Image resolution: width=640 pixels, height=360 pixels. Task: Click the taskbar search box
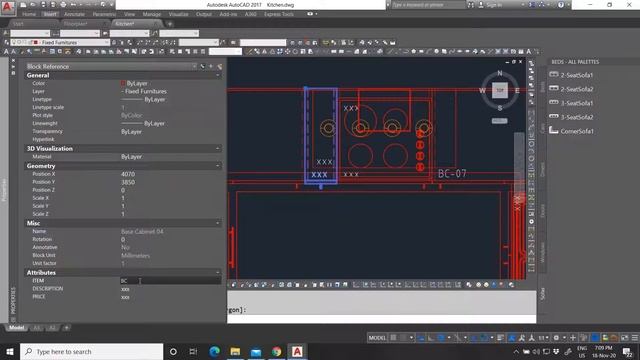(91, 351)
